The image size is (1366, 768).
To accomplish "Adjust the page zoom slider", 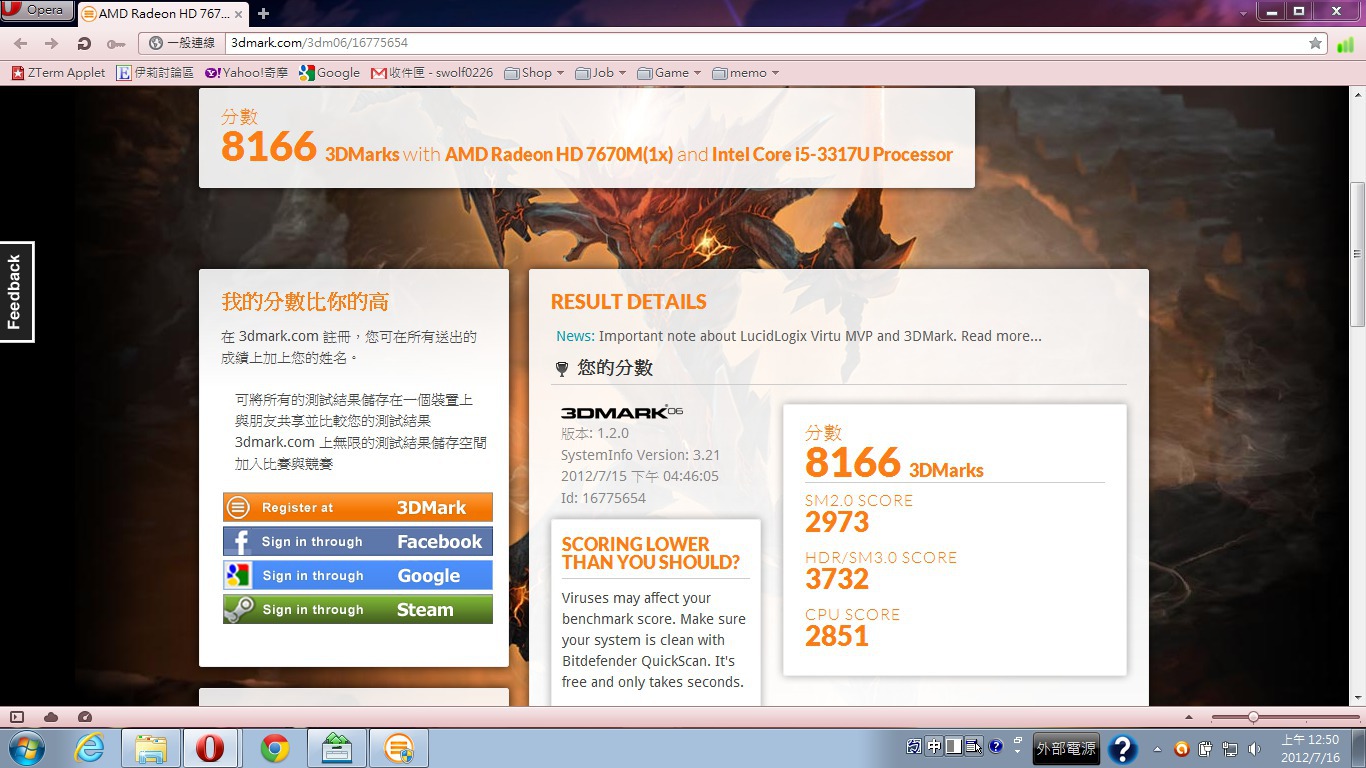I will tap(1253, 717).
